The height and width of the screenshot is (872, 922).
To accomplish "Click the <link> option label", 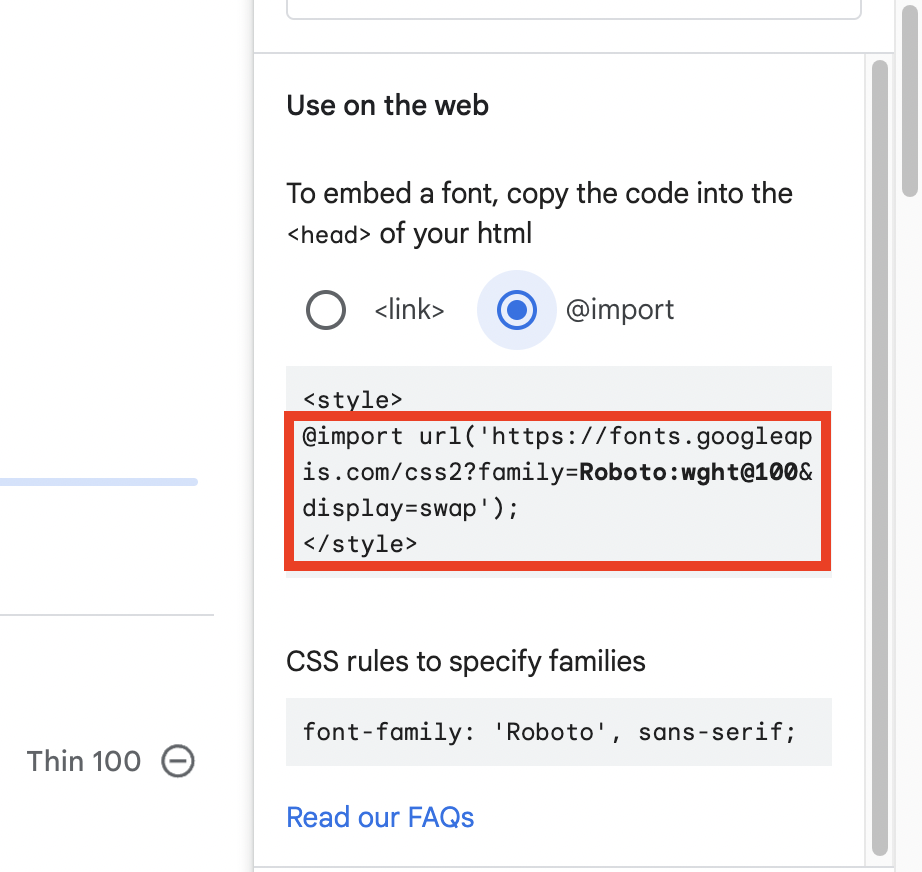I will (409, 310).
